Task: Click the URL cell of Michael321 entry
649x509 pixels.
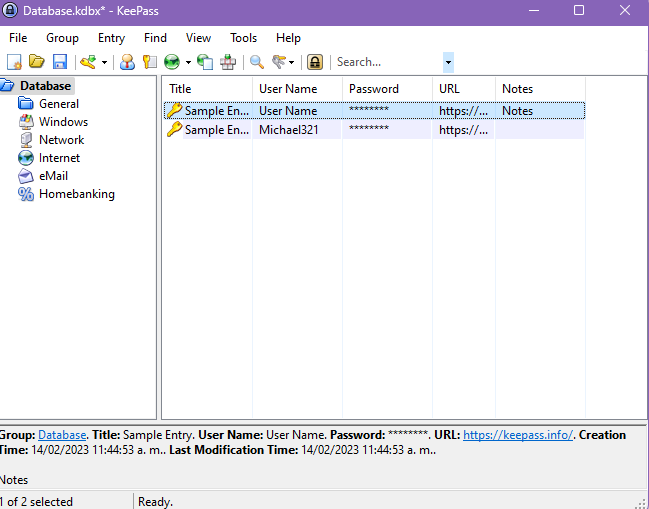Action: pyautogui.click(x=464, y=130)
